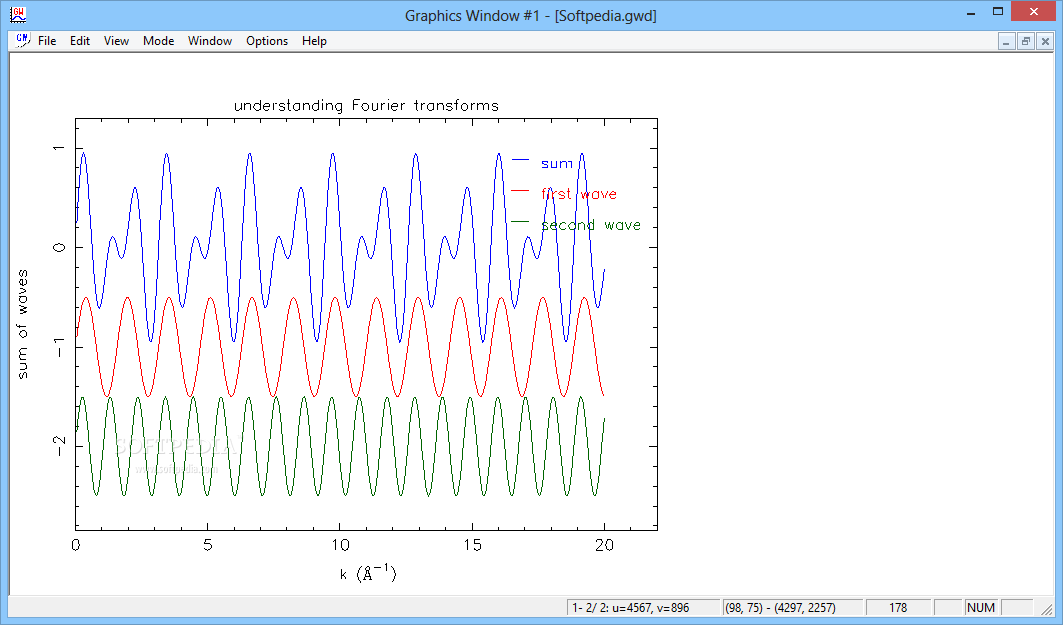The image size is (1063, 625).
Task: Click x-axis tick label 5
Action: pyautogui.click(x=207, y=545)
